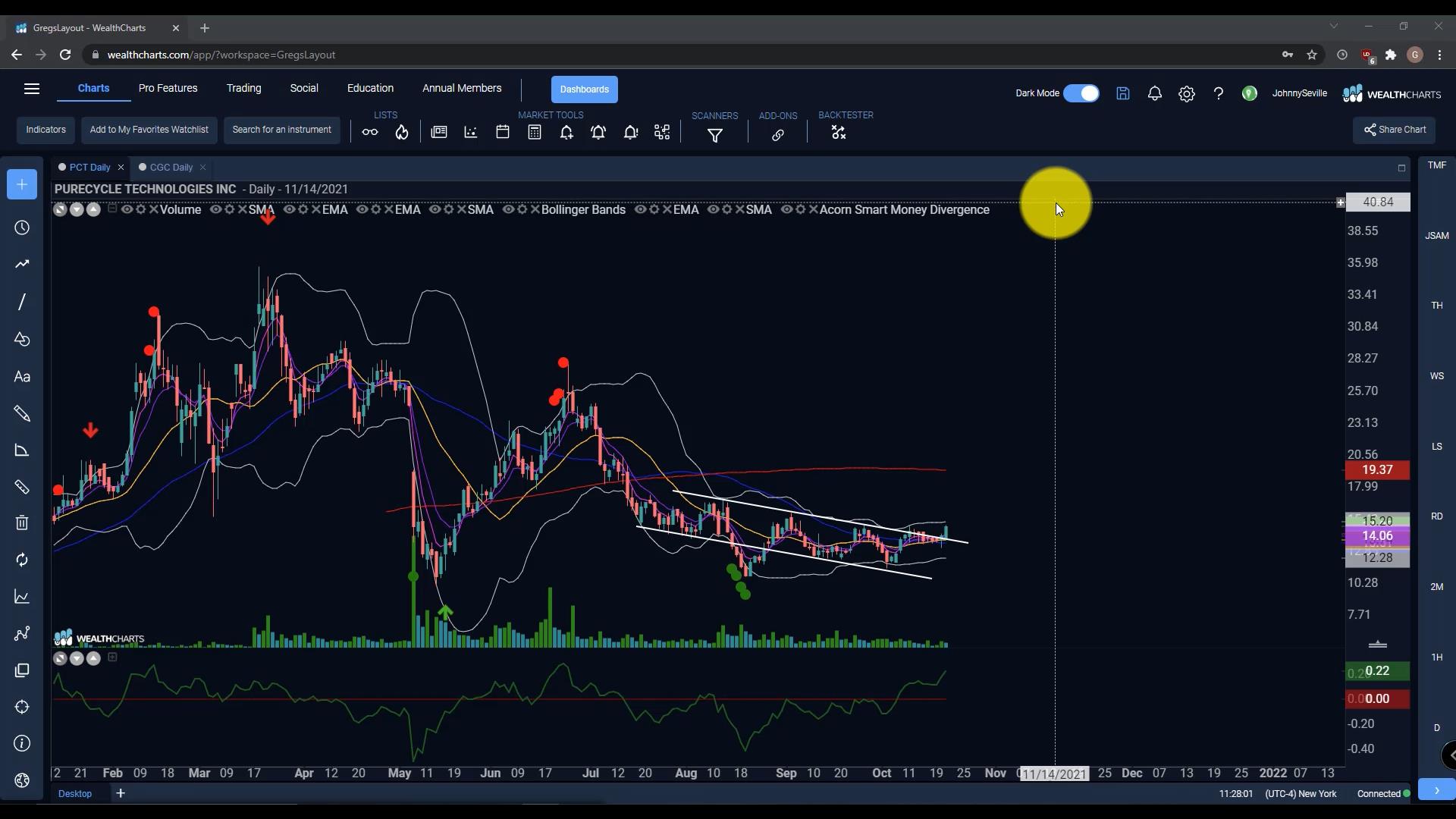Click the Search for an instrument button

click(281, 130)
